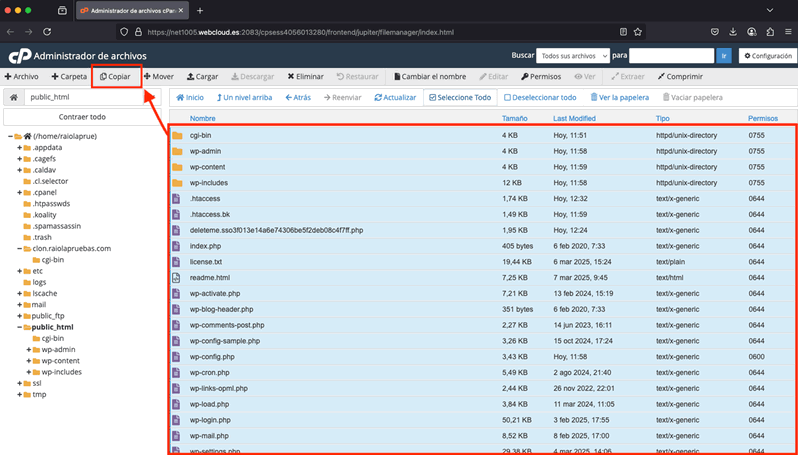Open a new browser tab with plus
Viewport: 798px width, 455px height.
tap(200, 10)
